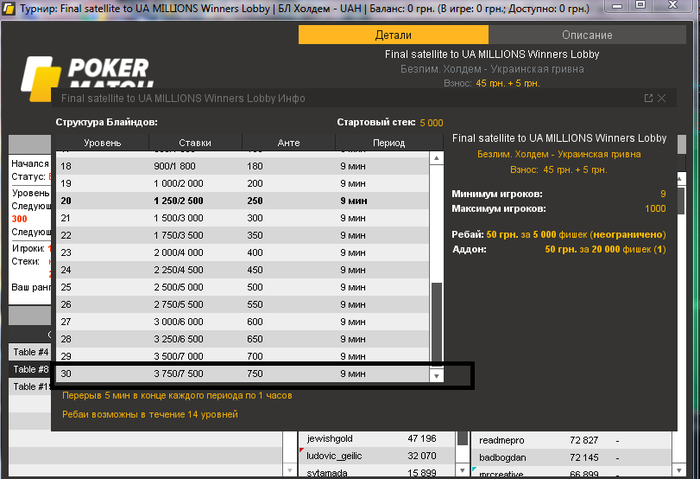Switch to the Детали tab
Image resolution: width=700 pixels, height=479 pixels.
pos(393,35)
